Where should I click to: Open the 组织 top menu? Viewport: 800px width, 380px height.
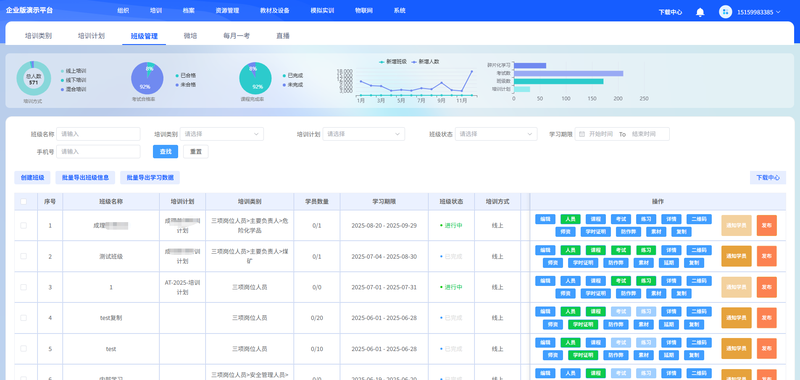pyautogui.click(x=123, y=11)
